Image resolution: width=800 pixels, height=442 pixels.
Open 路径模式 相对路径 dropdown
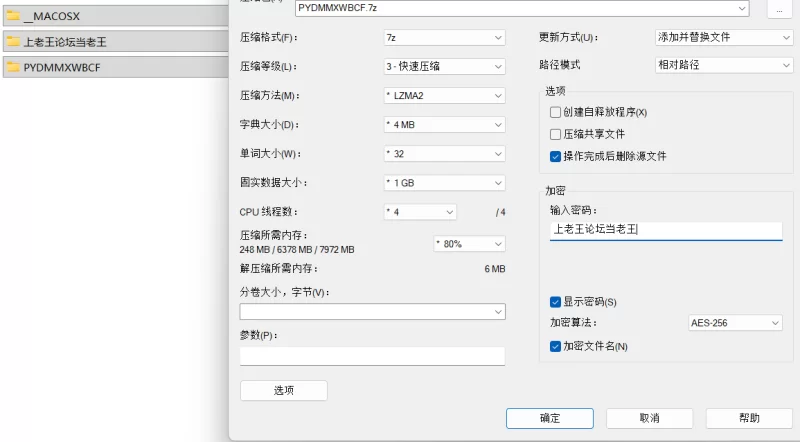tap(723, 65)
